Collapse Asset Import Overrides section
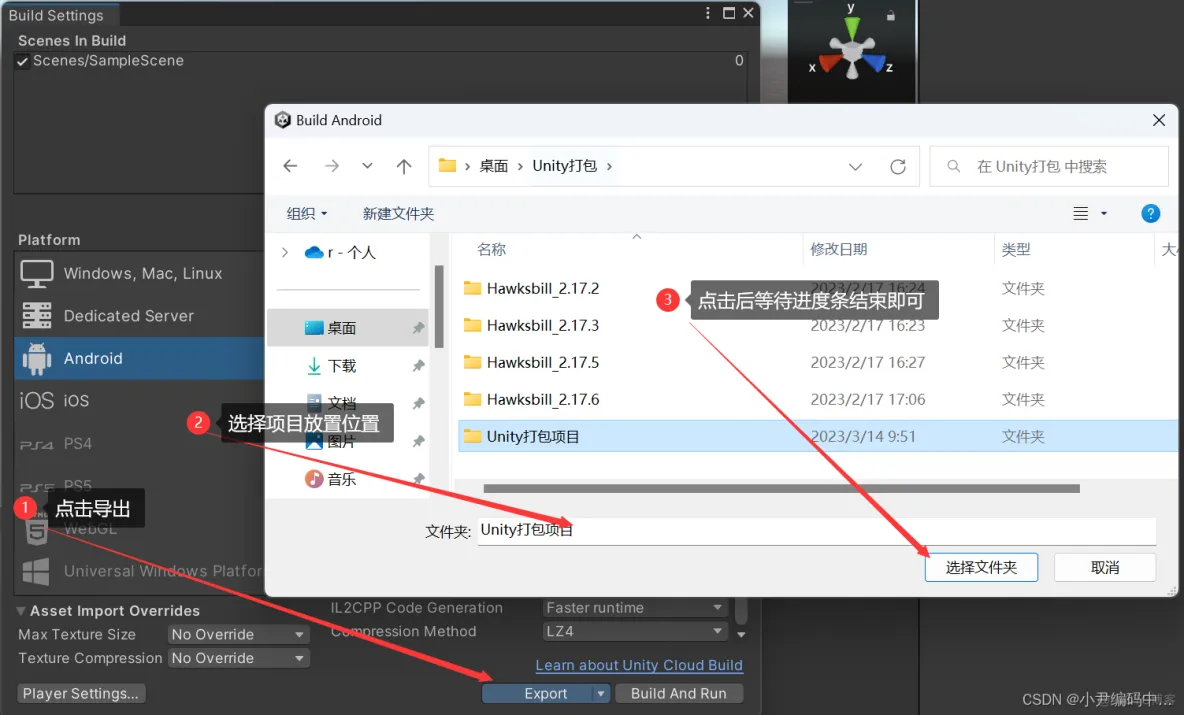Image resolution: width=1184 pixels, height=715 pixels. [20, 611]
